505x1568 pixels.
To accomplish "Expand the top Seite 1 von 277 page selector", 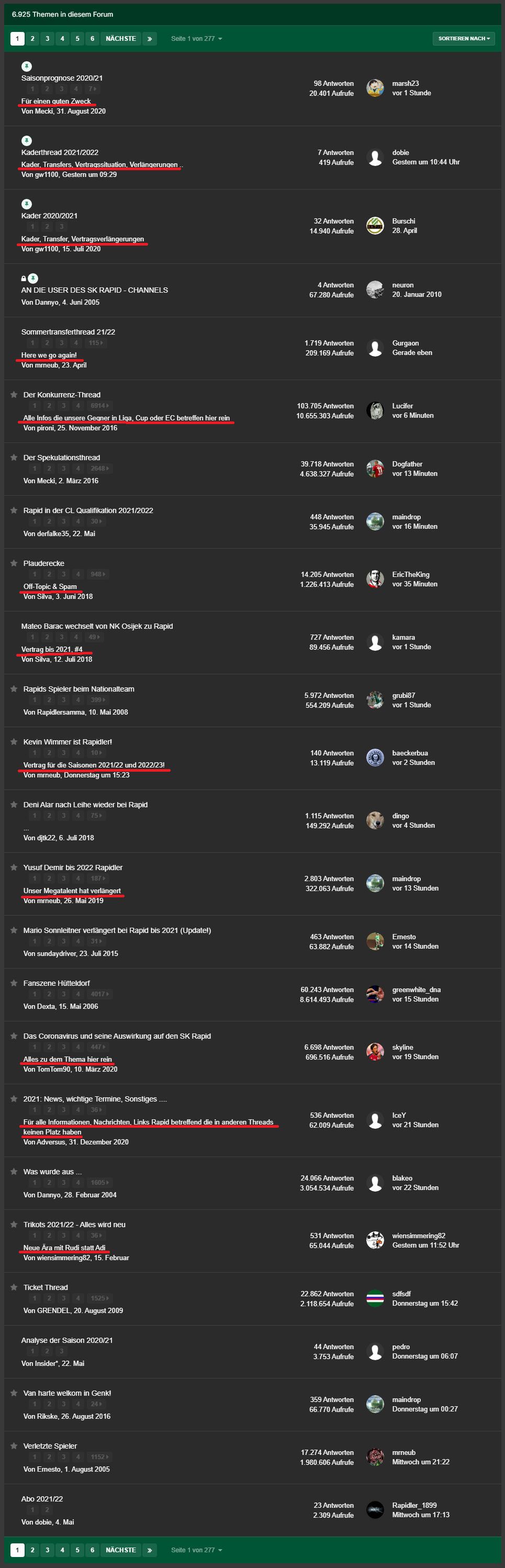I will tap(197, 38).
